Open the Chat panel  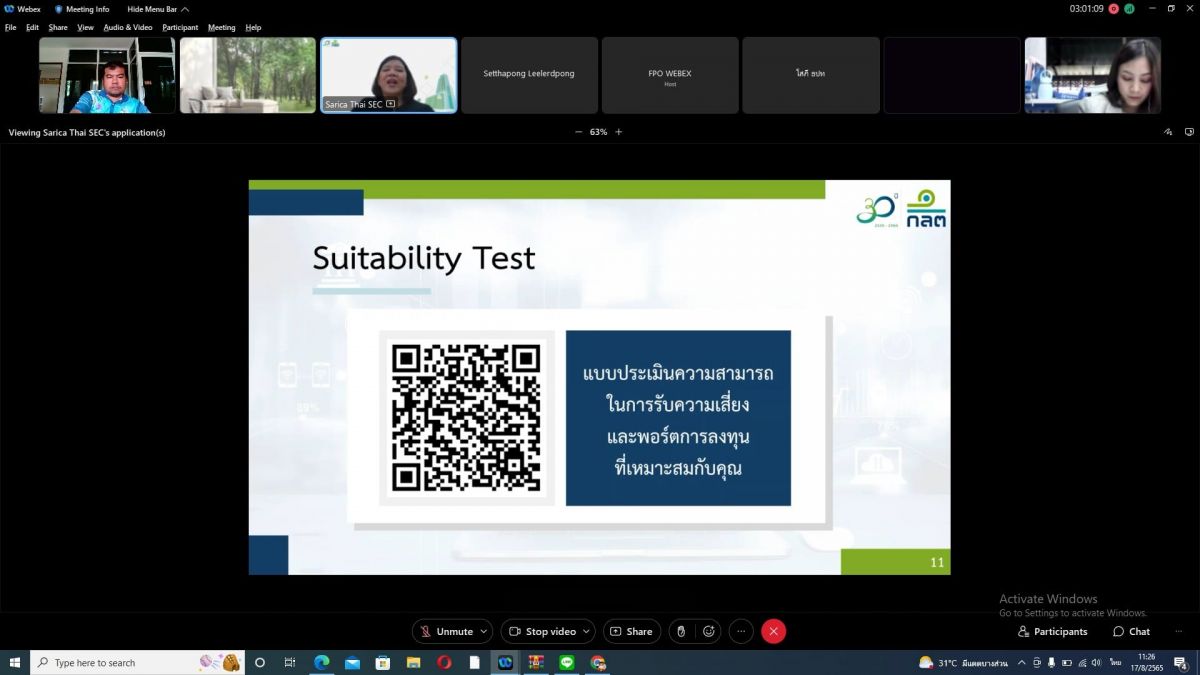click(1131, 631)
